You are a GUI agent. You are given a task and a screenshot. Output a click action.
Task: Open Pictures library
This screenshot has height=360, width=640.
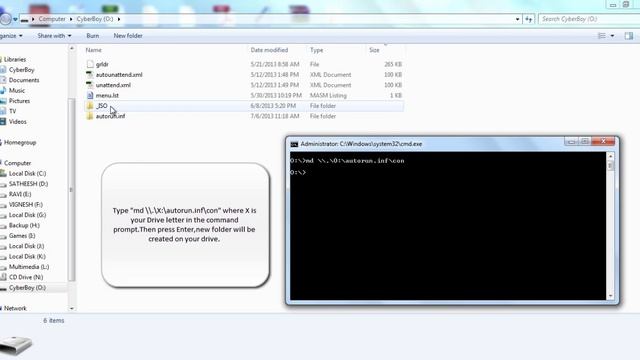(19, 101)
